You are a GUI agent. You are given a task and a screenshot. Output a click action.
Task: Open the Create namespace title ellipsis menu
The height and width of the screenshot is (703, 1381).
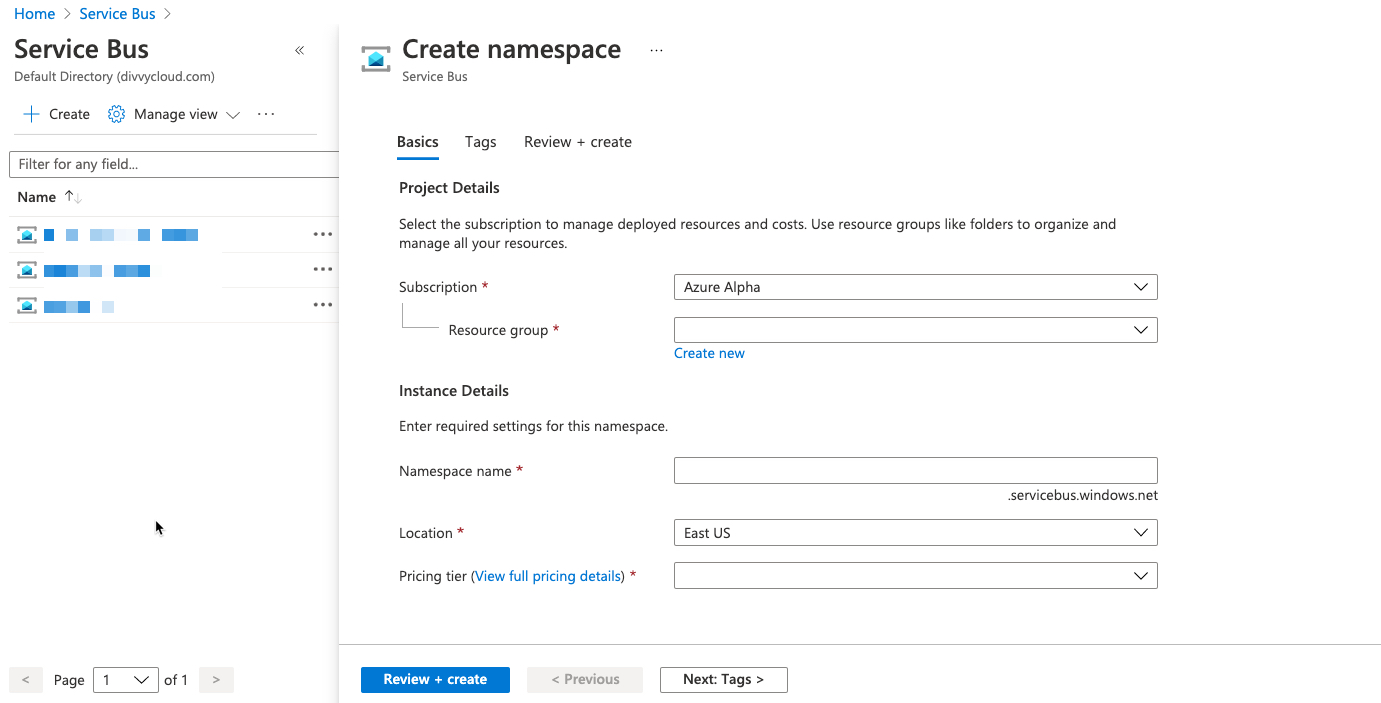click(x=656, y=50)
